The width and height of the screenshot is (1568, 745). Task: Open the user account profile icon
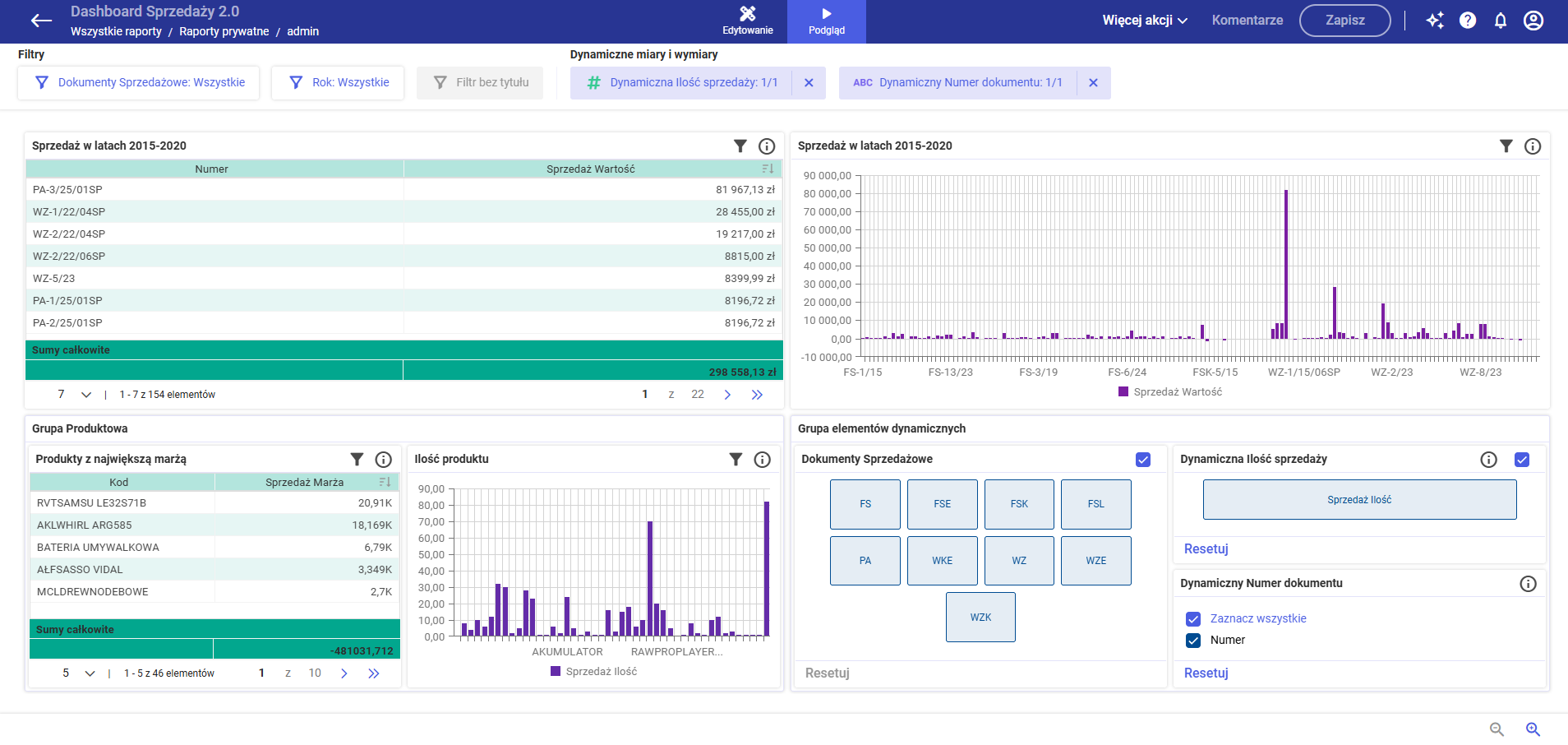coord(1533,21)
